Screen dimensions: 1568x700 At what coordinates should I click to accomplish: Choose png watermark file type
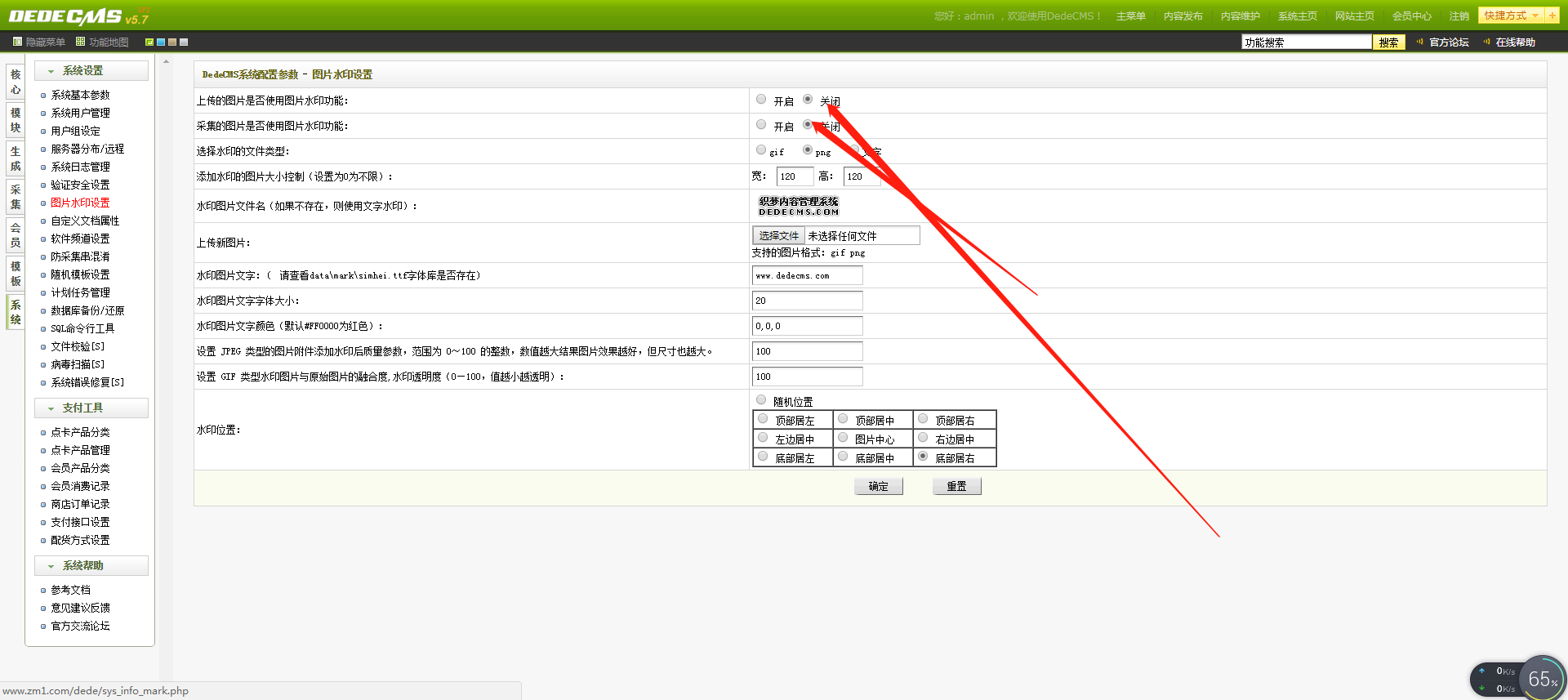pos(808,150)
